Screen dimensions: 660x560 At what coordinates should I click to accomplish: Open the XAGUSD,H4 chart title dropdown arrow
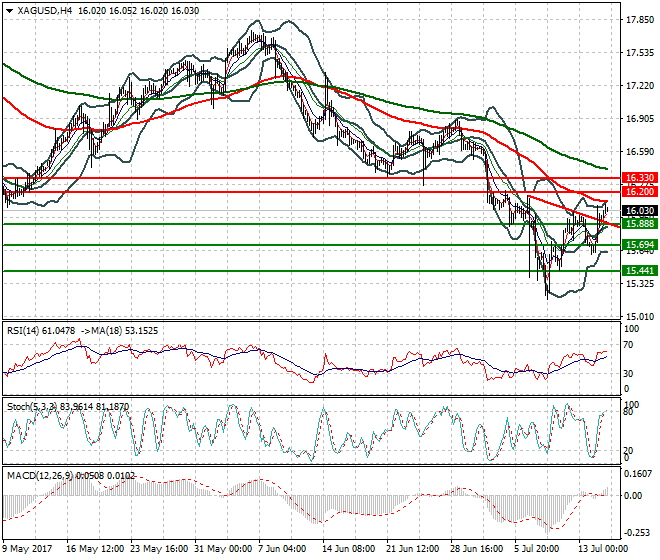pos(10,11)
